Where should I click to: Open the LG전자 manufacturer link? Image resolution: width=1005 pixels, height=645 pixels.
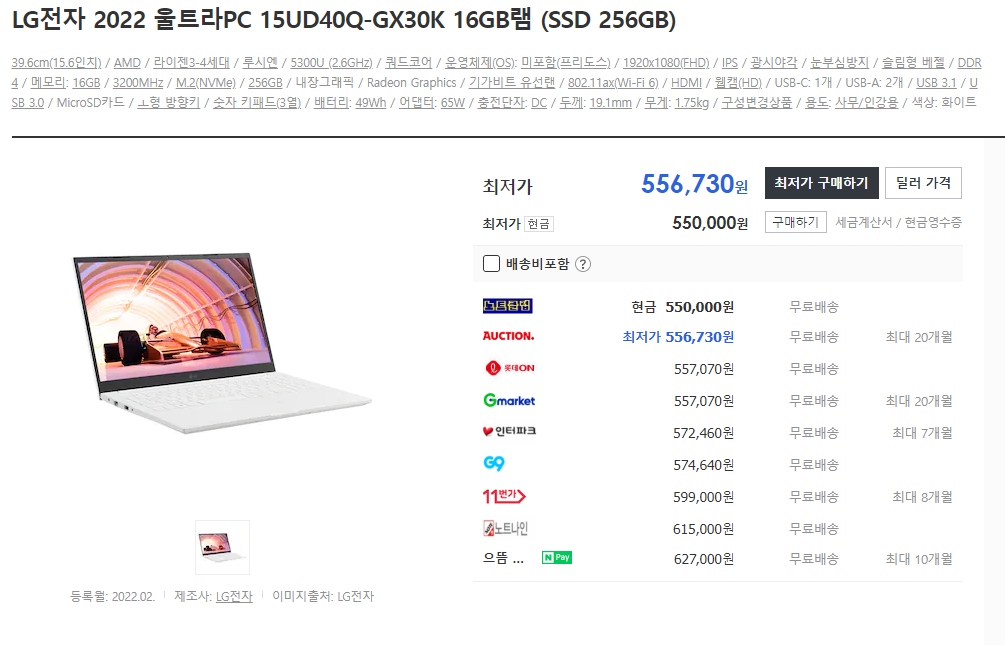pos(234,596)
